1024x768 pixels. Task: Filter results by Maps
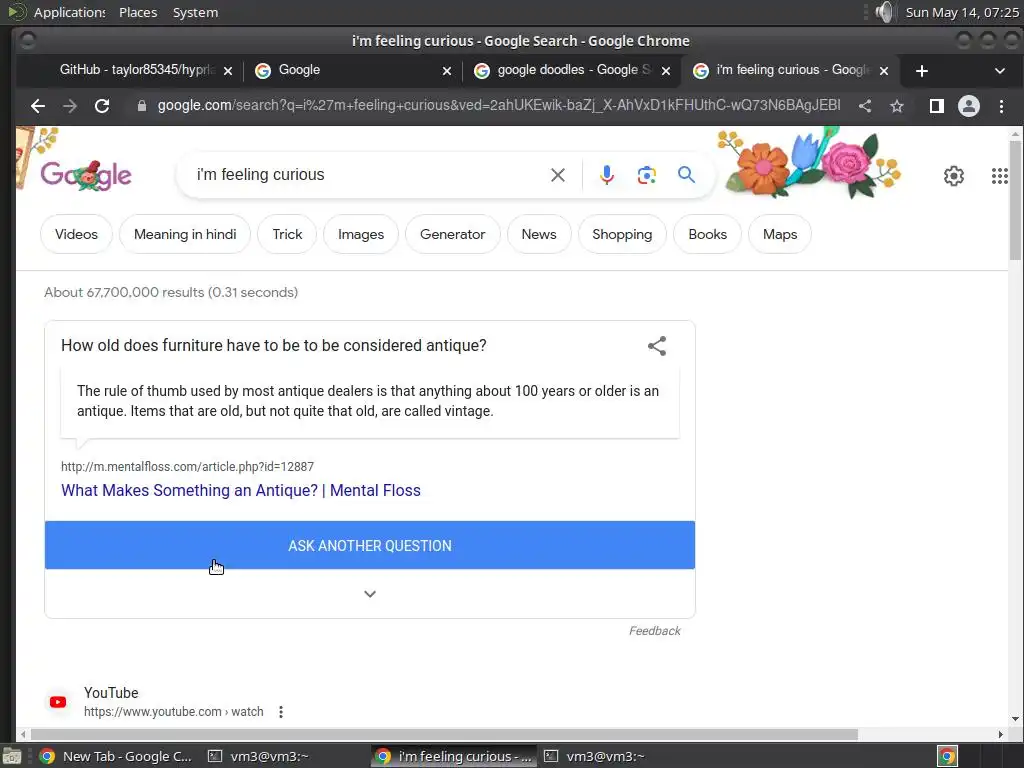tap(780, 234)
